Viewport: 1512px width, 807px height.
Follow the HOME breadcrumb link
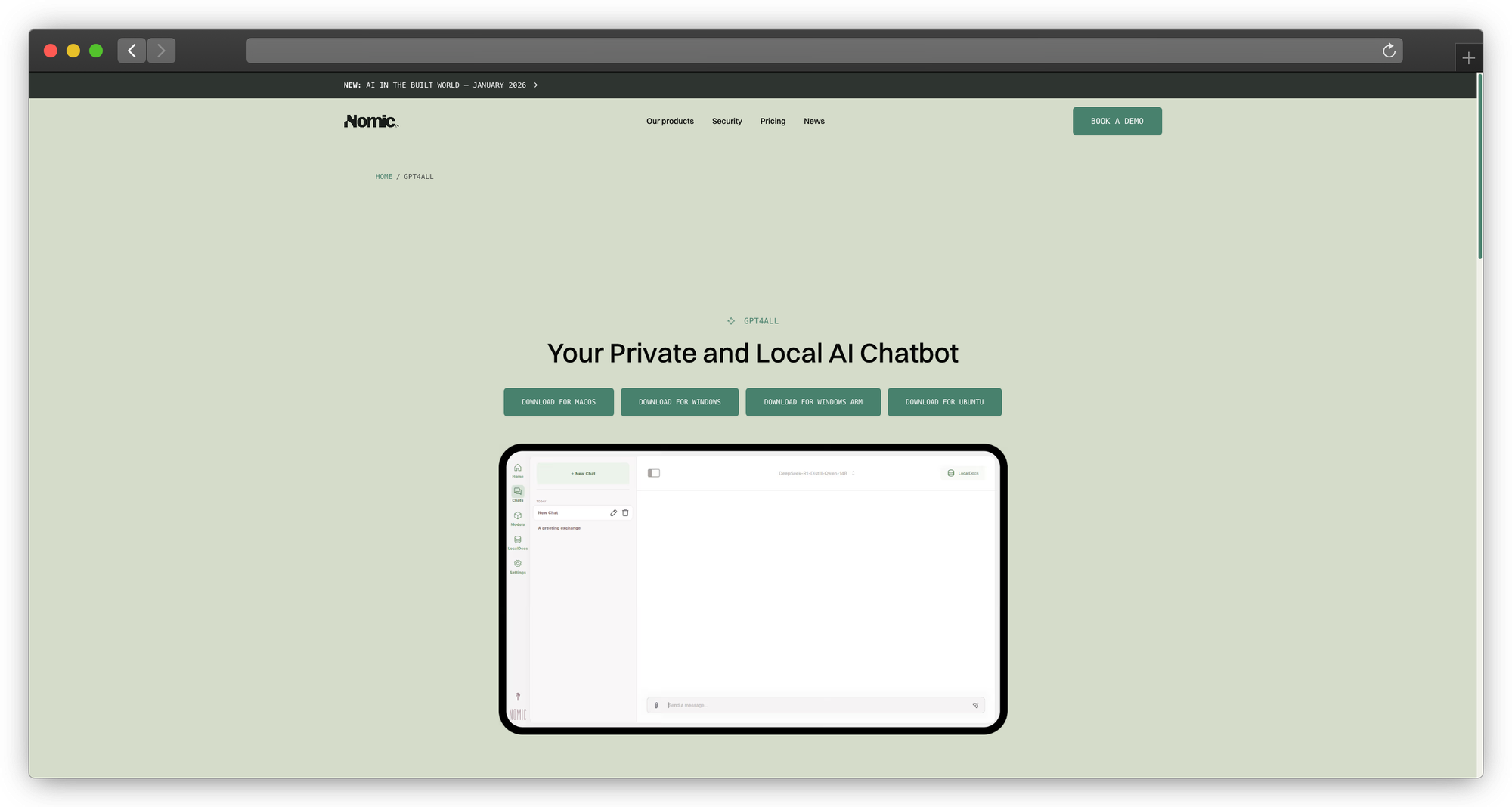(x=384, y=177)
